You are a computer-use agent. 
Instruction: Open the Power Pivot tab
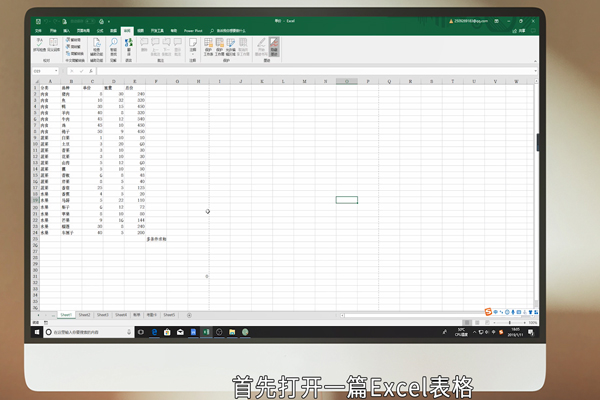[x=193, y=31]
